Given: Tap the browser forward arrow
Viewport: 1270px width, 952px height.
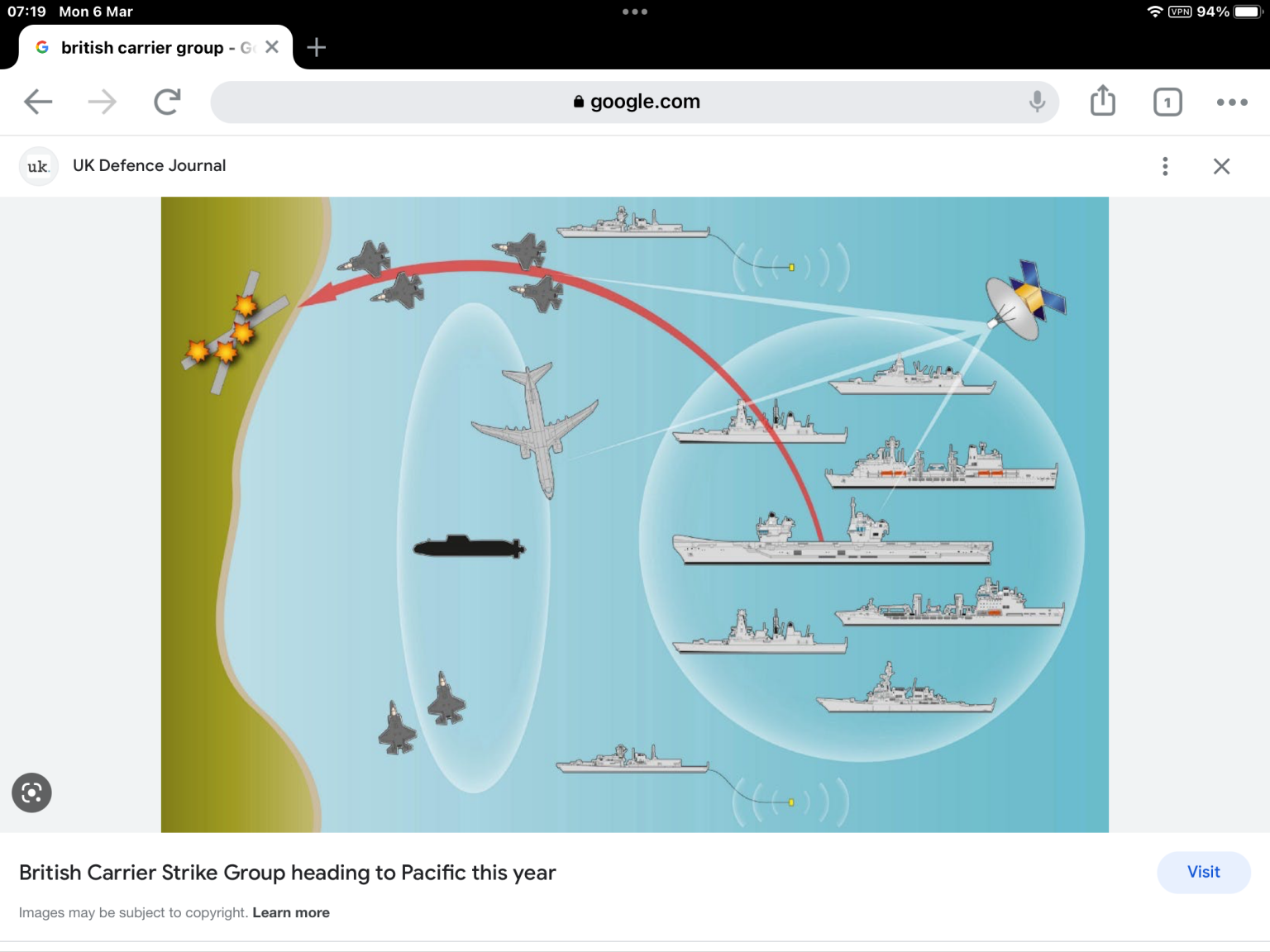Looking at the screenshot, I should [103, 102].
